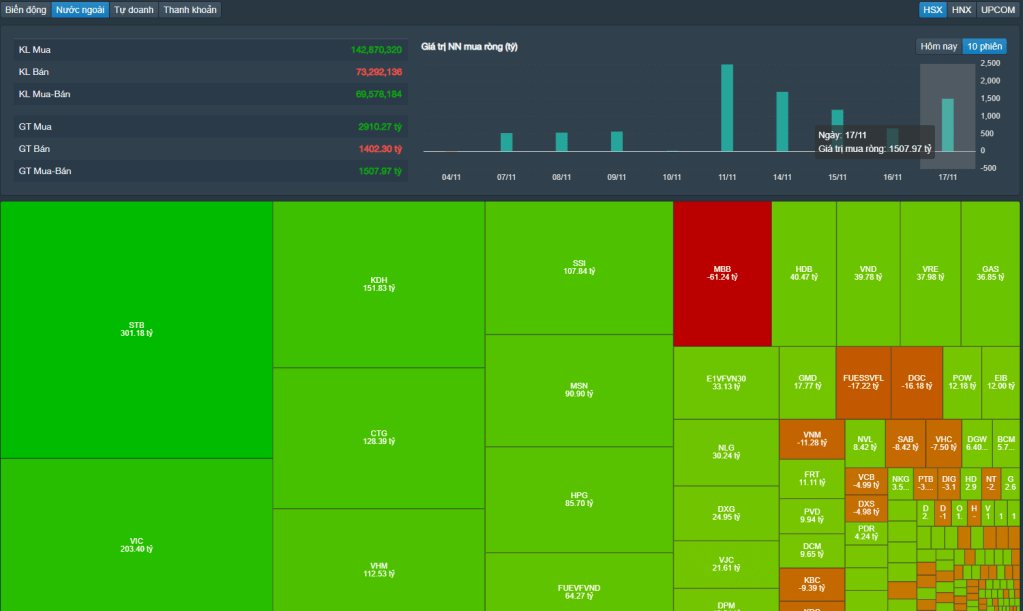Select the SSI treemap block

pos(578,267)
